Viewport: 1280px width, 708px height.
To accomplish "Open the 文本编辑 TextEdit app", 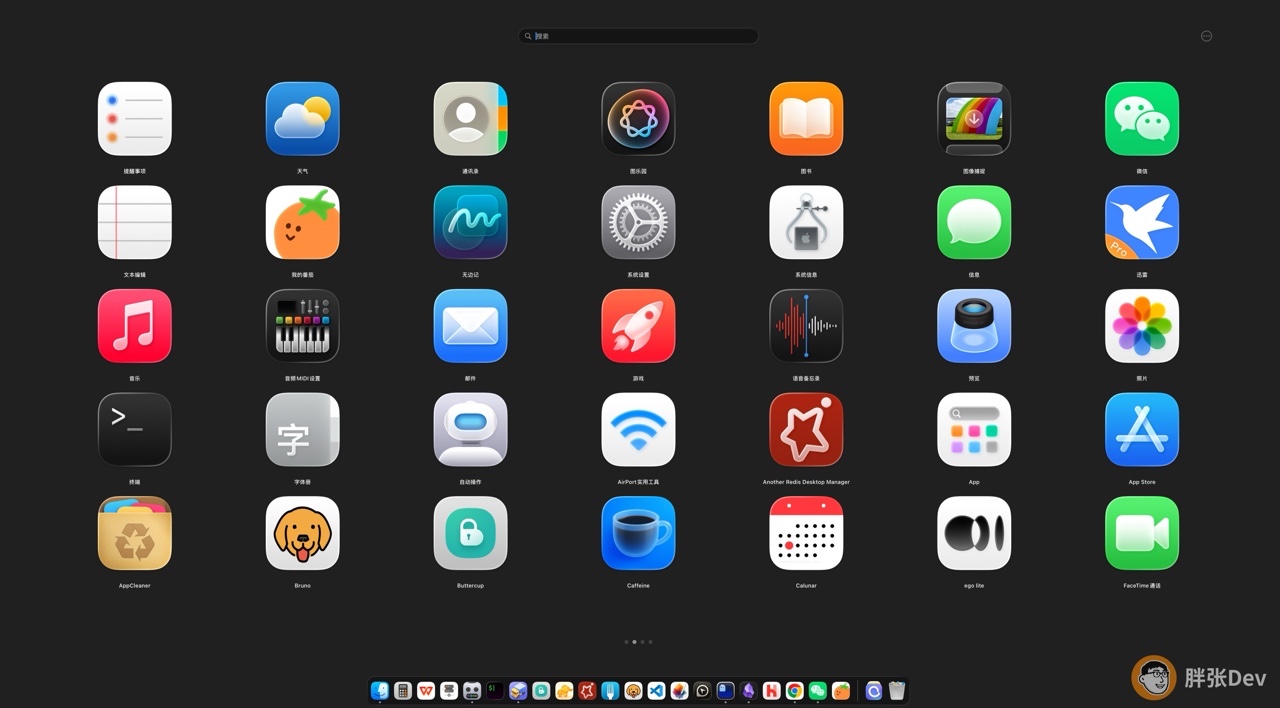I will click(135, 222).
